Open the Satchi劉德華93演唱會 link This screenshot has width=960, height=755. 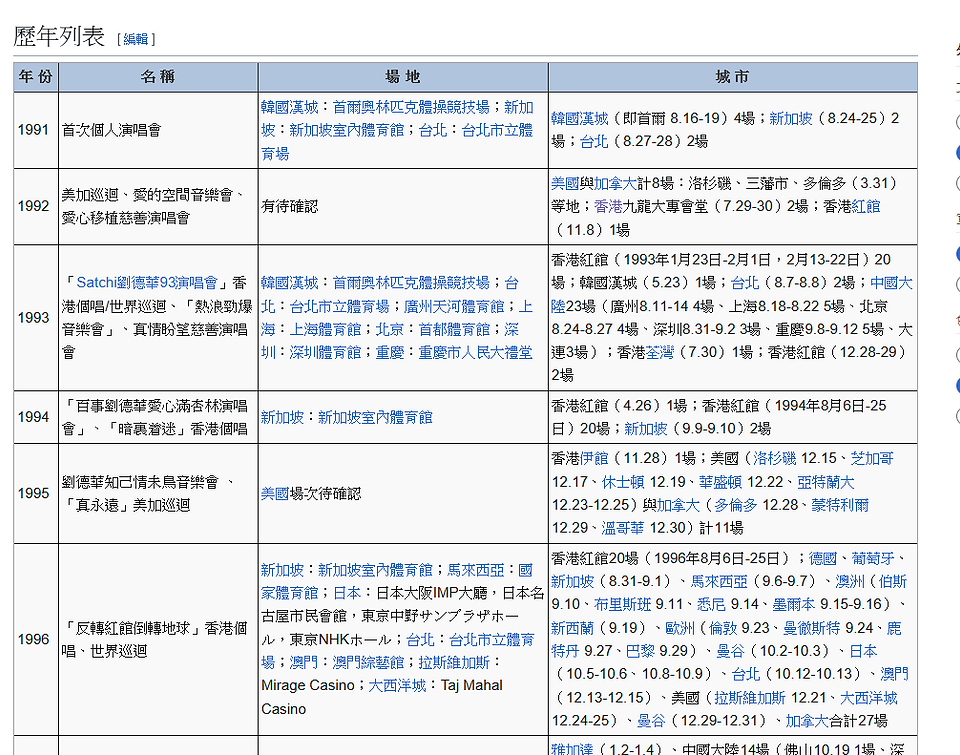click(147, 282)
